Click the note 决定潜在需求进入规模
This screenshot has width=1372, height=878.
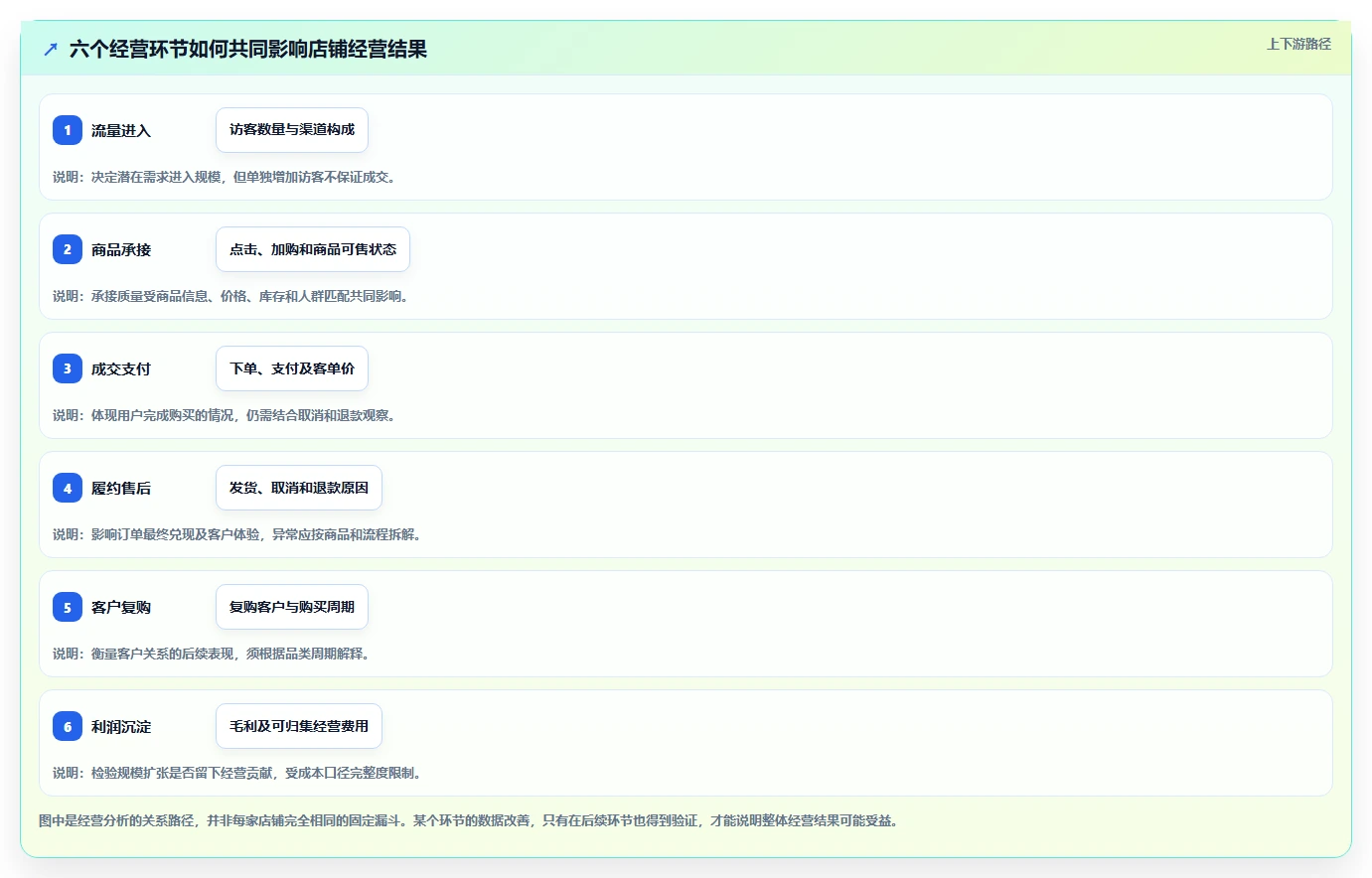[x=156, y=177]
